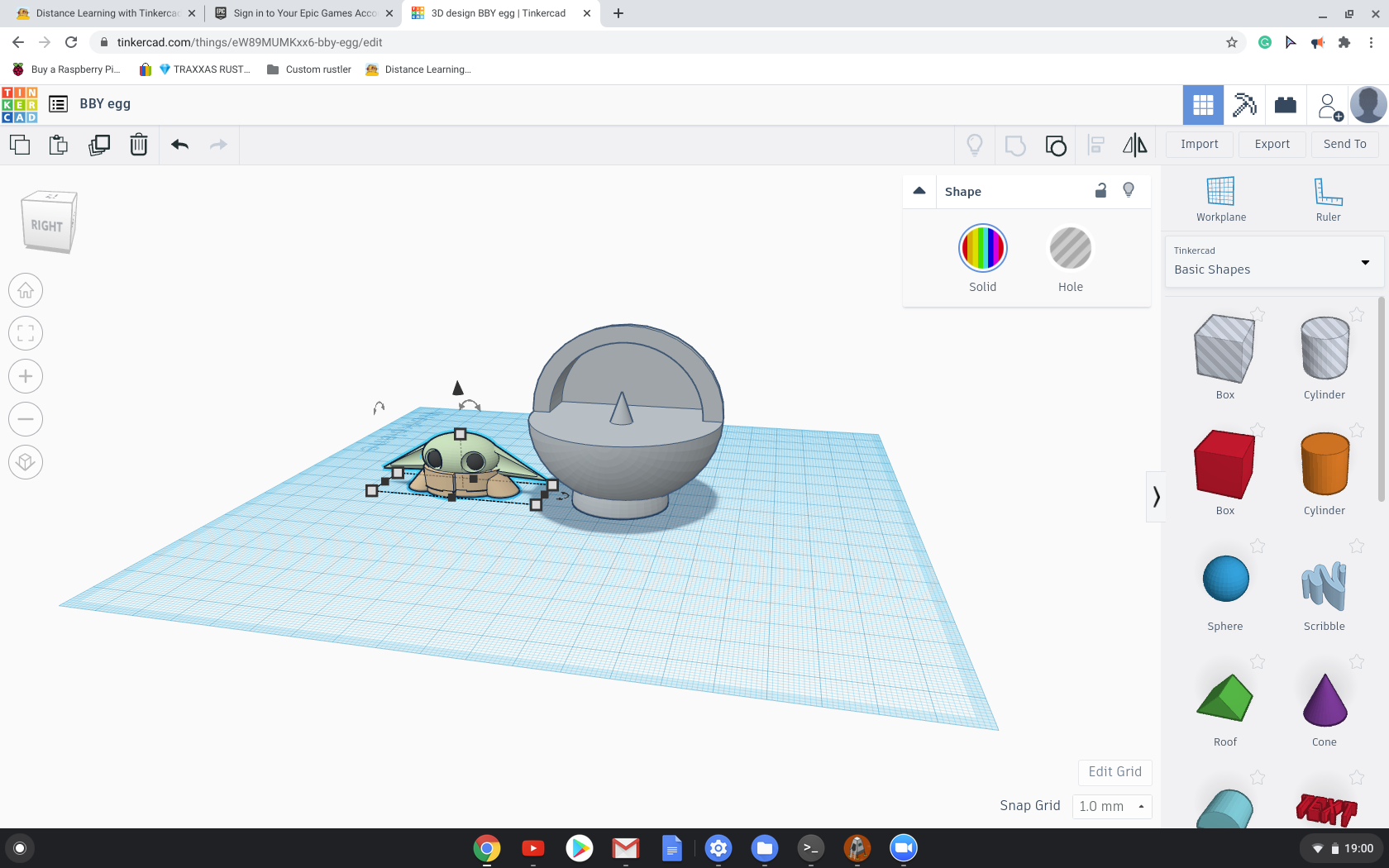Collapse the shapes side panel arrow
The image size is (1389, 868).
[1156, 497]
